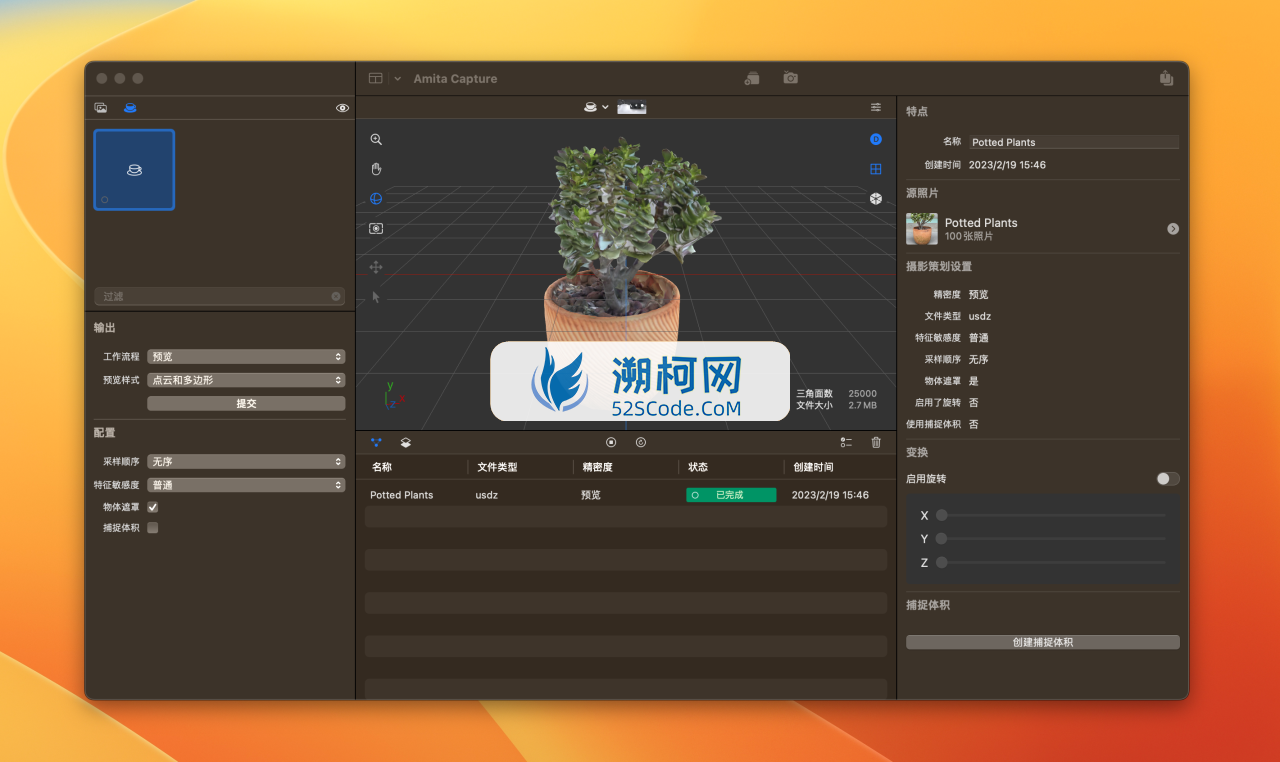Click the trash delete icon

[x=876, y=442]
